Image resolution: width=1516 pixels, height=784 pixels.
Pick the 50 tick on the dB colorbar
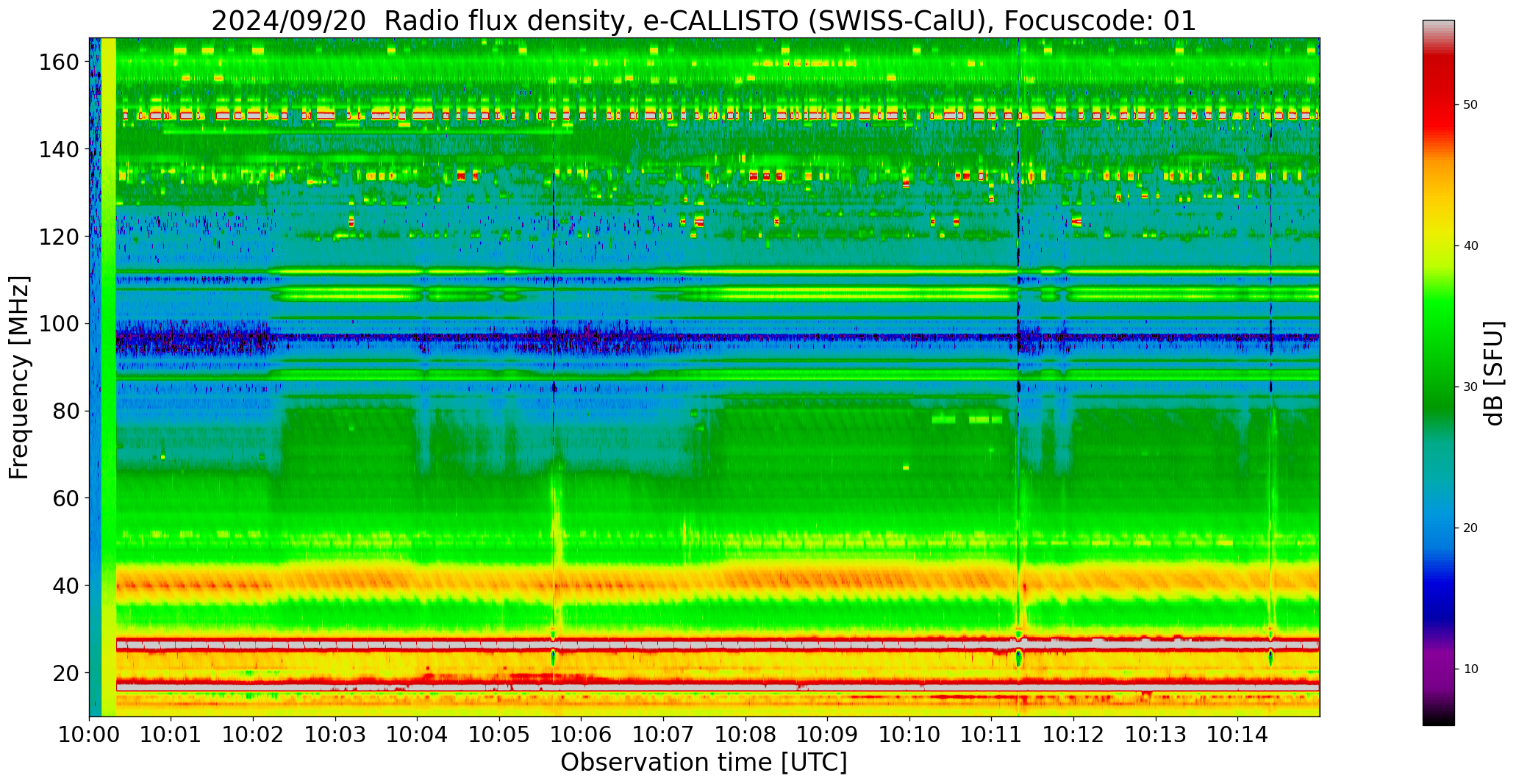(x=1470, y=105)
